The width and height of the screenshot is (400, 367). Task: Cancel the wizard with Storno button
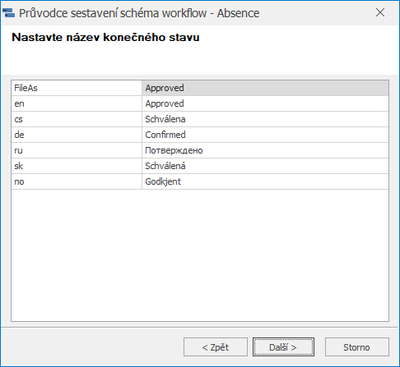pyautogui.click(x=357, y=347)
